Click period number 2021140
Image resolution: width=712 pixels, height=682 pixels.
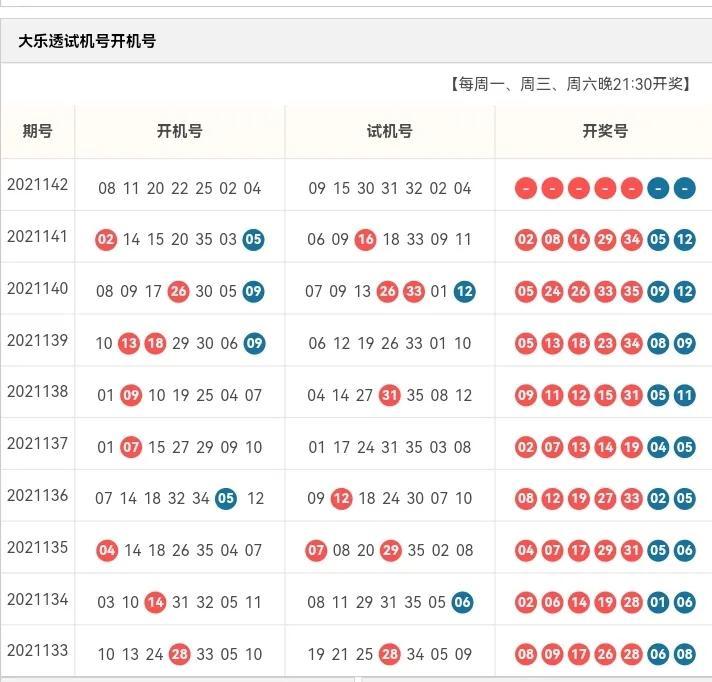[38, 288]
